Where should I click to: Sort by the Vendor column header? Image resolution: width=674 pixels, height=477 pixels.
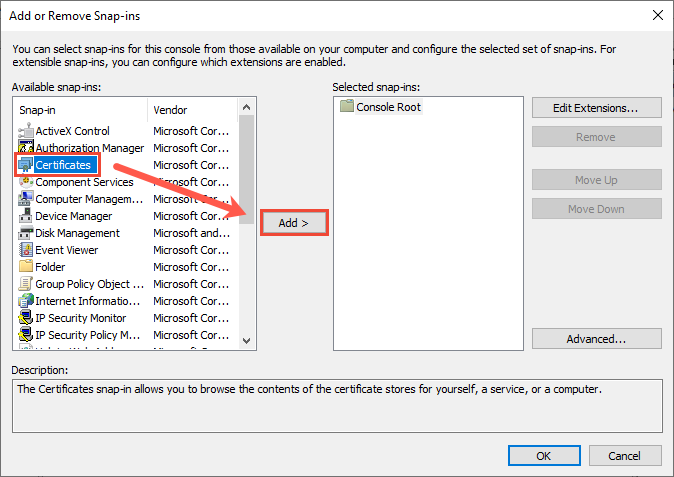pyautogui.click(x=192, y=110)
